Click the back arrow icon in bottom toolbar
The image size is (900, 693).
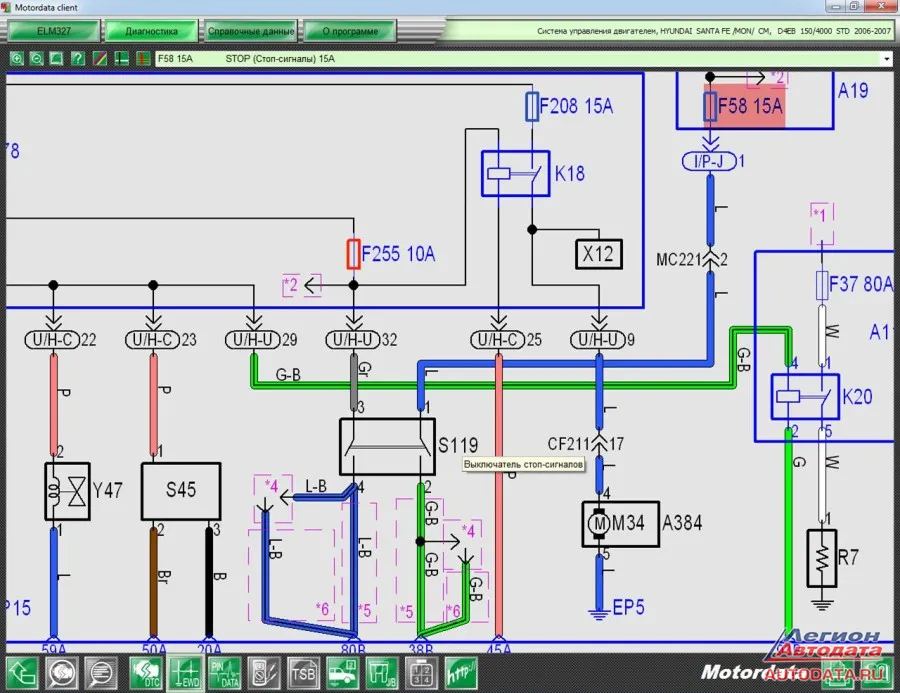[x=22, y=672]
